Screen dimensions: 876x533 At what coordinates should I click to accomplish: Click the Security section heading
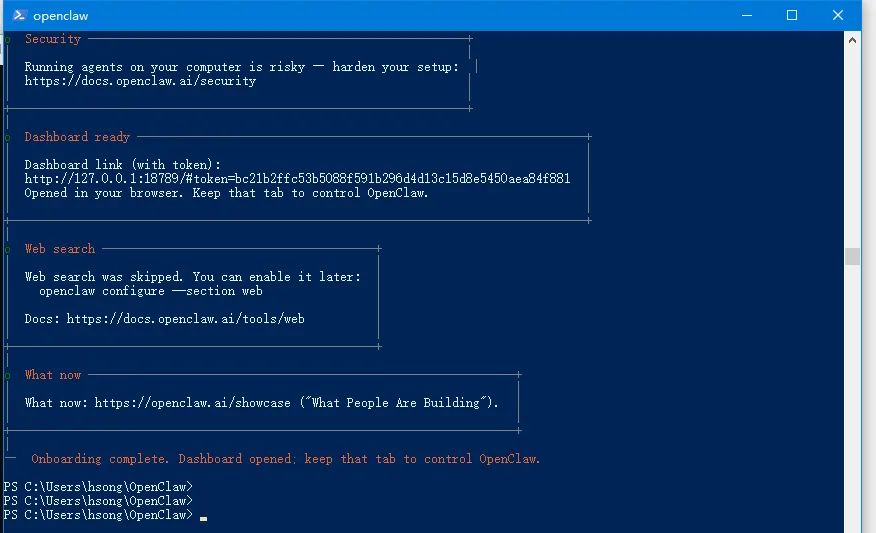(53, 39)
